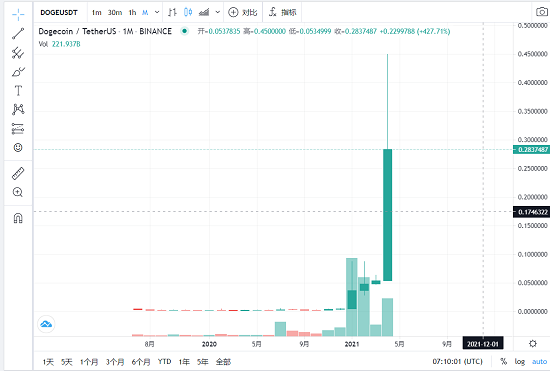Image resolution: width=550 pixels, height=371 pixels.
Task: Toggle the auto scale
Action: coord(539,362)
